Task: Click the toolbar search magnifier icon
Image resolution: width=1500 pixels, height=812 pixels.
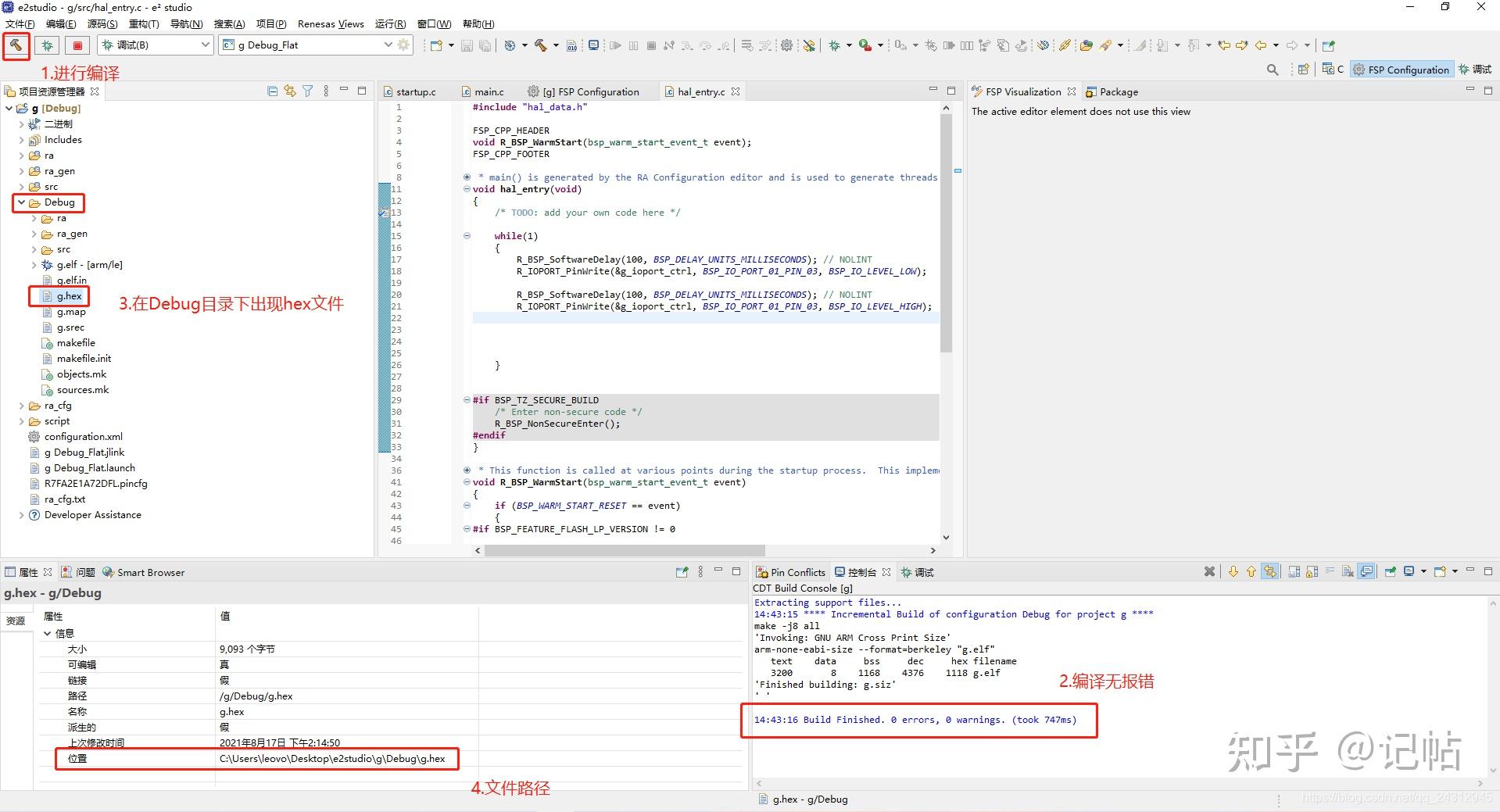Action: point(1273,70)
